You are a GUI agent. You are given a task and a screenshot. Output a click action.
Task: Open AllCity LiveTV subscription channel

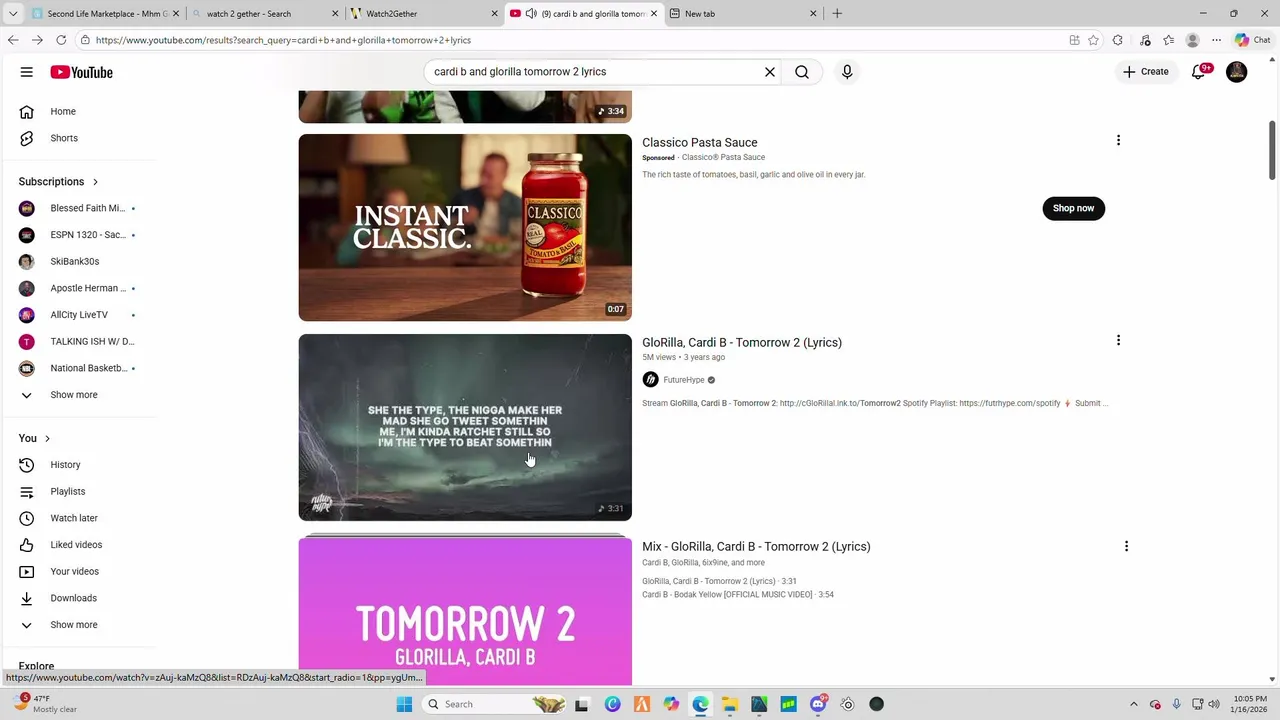click(x=80, y=315)
